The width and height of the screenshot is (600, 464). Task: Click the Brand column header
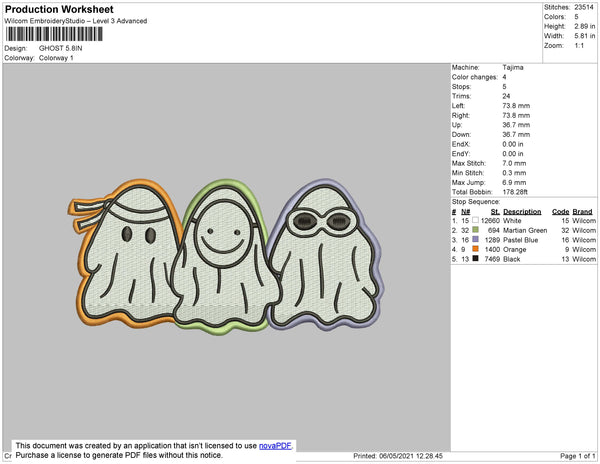[583, 212]
